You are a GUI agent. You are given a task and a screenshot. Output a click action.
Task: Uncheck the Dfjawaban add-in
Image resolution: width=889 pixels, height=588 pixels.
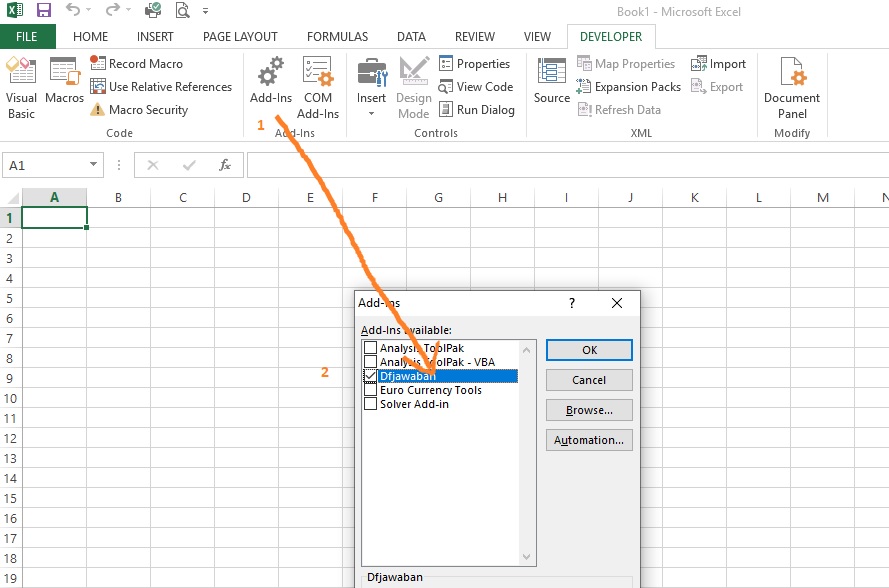click(x=371, y=376)
